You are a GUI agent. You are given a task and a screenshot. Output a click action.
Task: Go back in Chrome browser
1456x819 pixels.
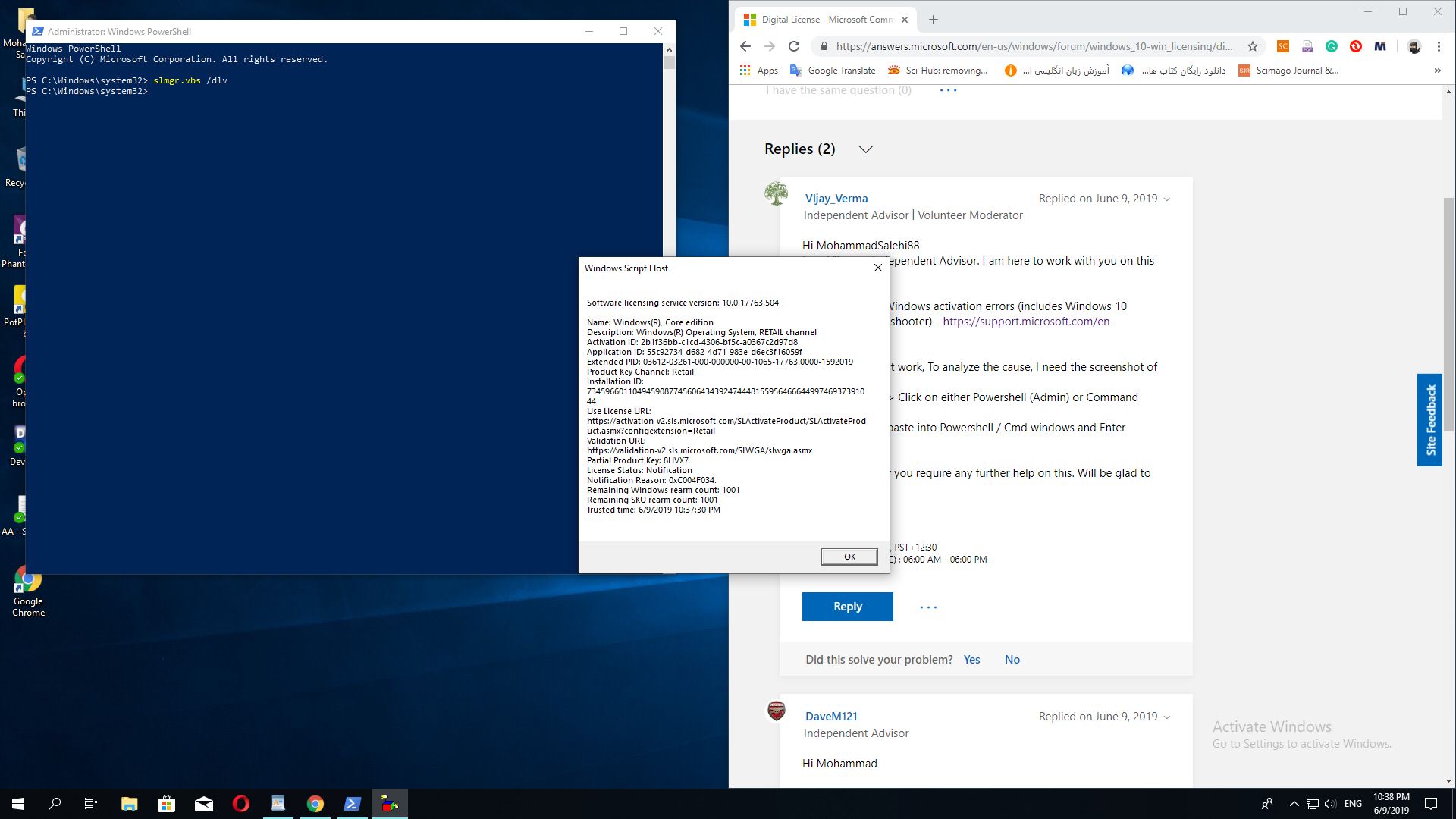point(745,46)
